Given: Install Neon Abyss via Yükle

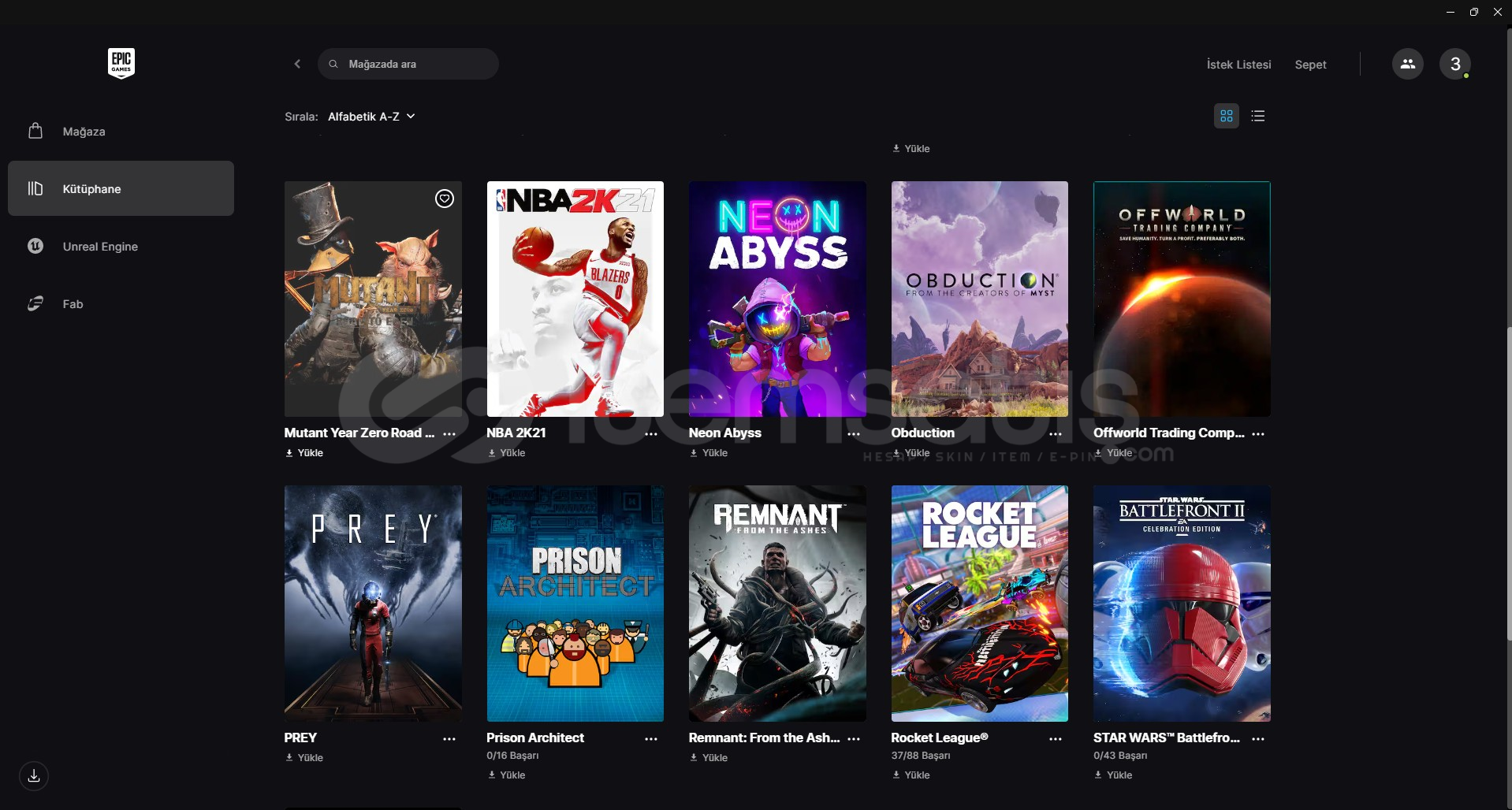Looking at the screenshot, I should click(x=709, y=453).
